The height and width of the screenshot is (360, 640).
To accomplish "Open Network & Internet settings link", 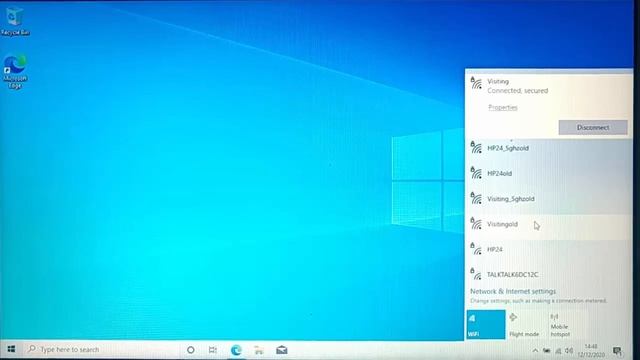I will pyautogui.click(x=513, y=291).
